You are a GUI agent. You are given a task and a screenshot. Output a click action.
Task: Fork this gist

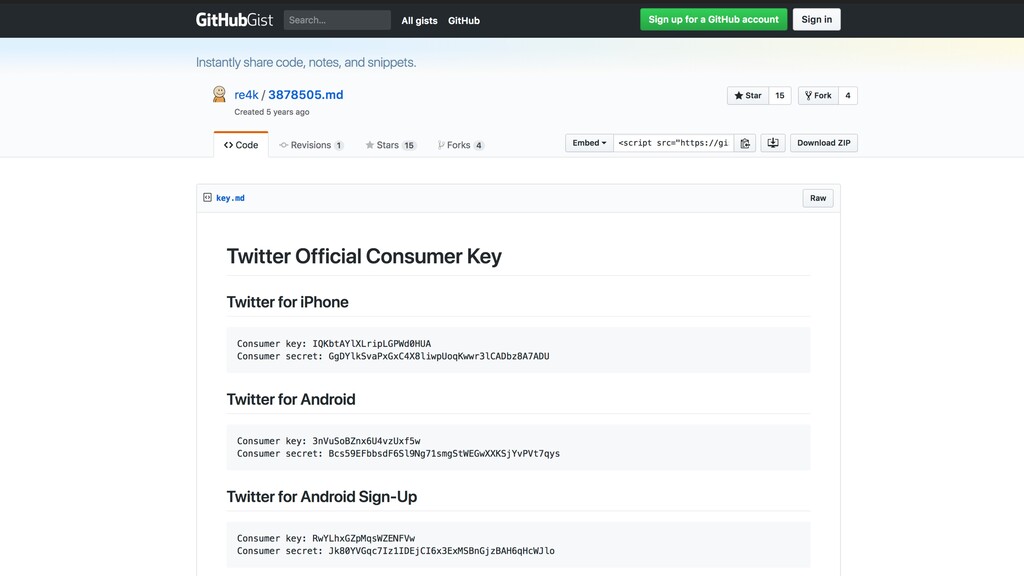[x=818, y=95]
